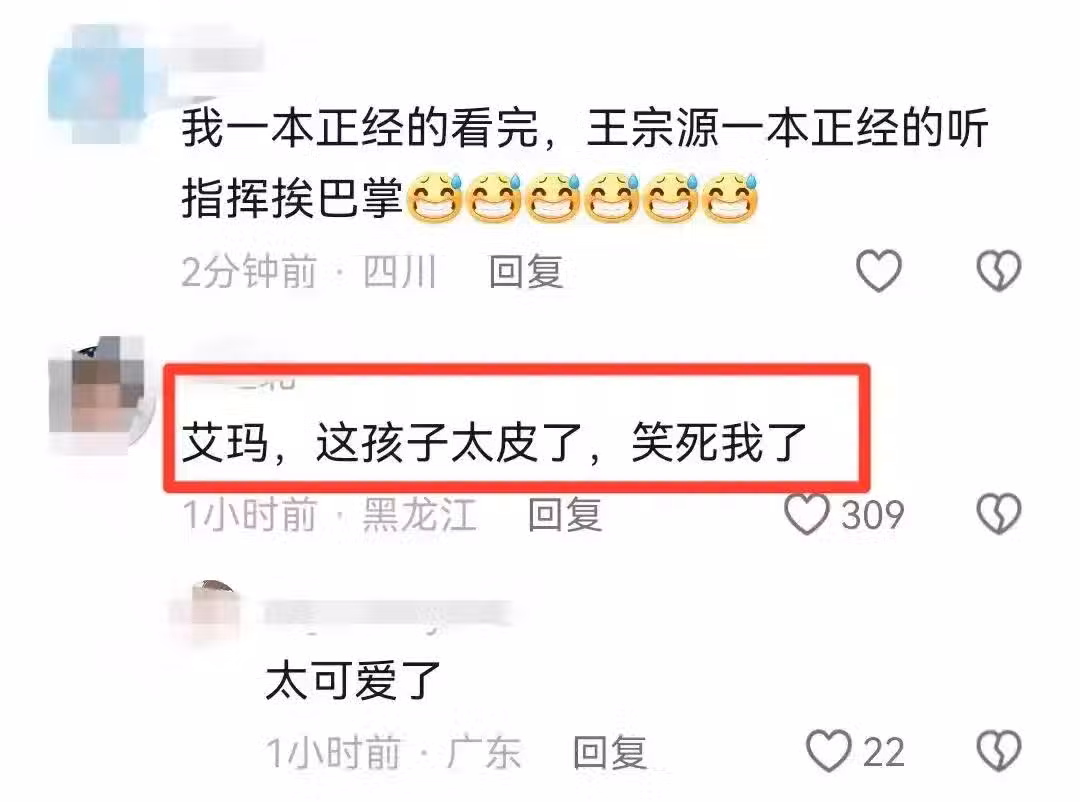Dislike the Heilongjiang comment with broken heart
Image resolution: width=1080 pixels, height=802 pixels.
click(999, 514)
